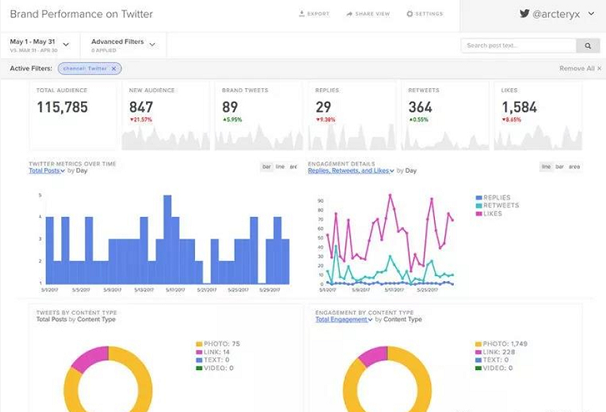The image size is (606, 412).
Task: Switch Twitter Metrics chart to area view
Action: click(x=293, y=167)
